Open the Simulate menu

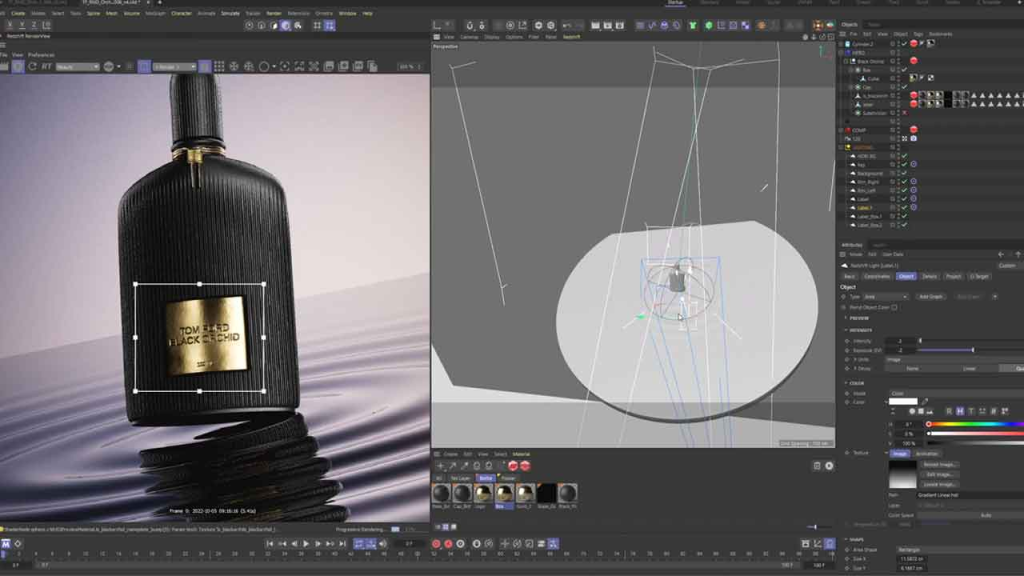click(x=230, y=13)
